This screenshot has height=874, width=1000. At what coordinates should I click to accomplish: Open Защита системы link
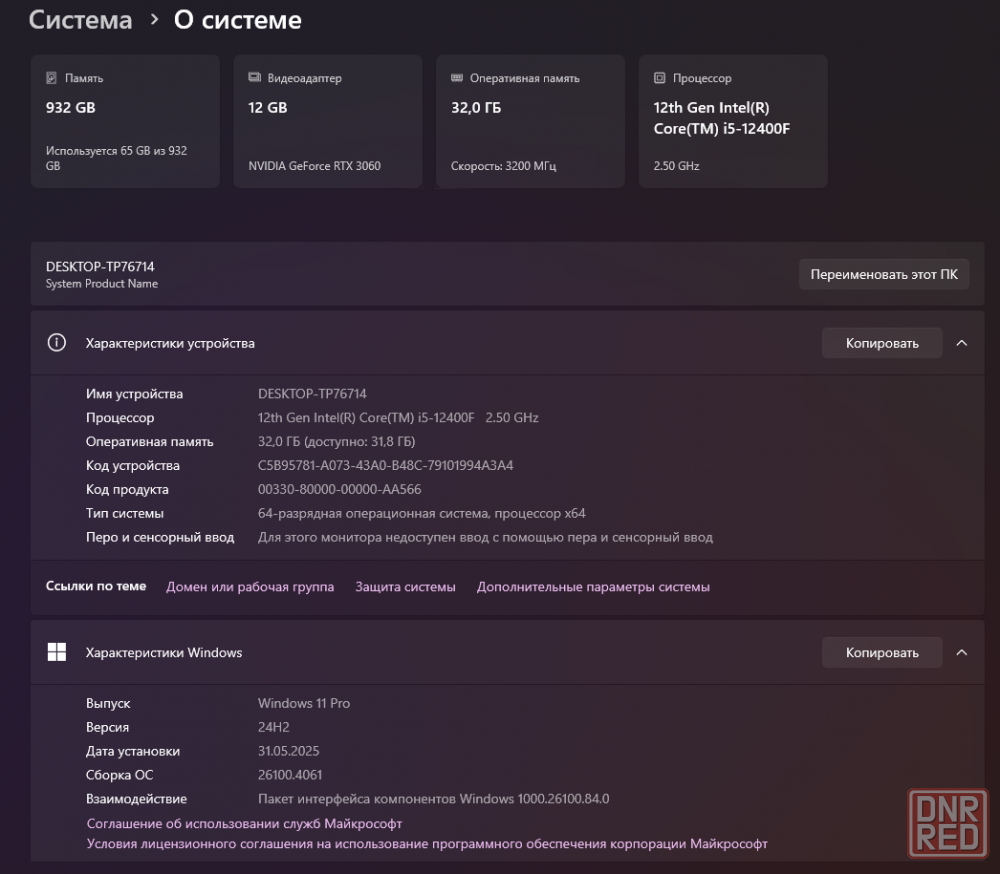click(405, 587)
